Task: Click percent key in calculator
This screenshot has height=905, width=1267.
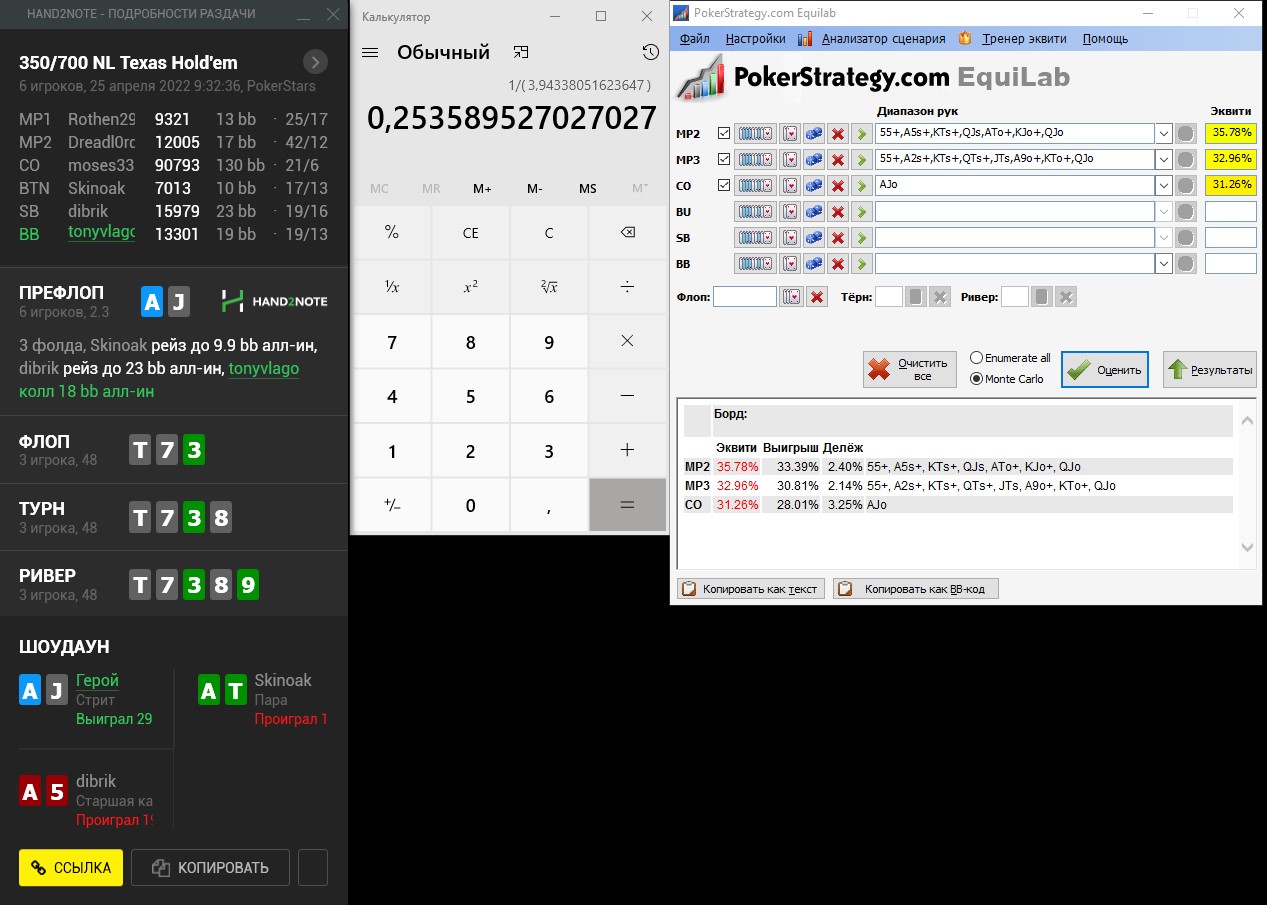Action: (x=392, y=233)
